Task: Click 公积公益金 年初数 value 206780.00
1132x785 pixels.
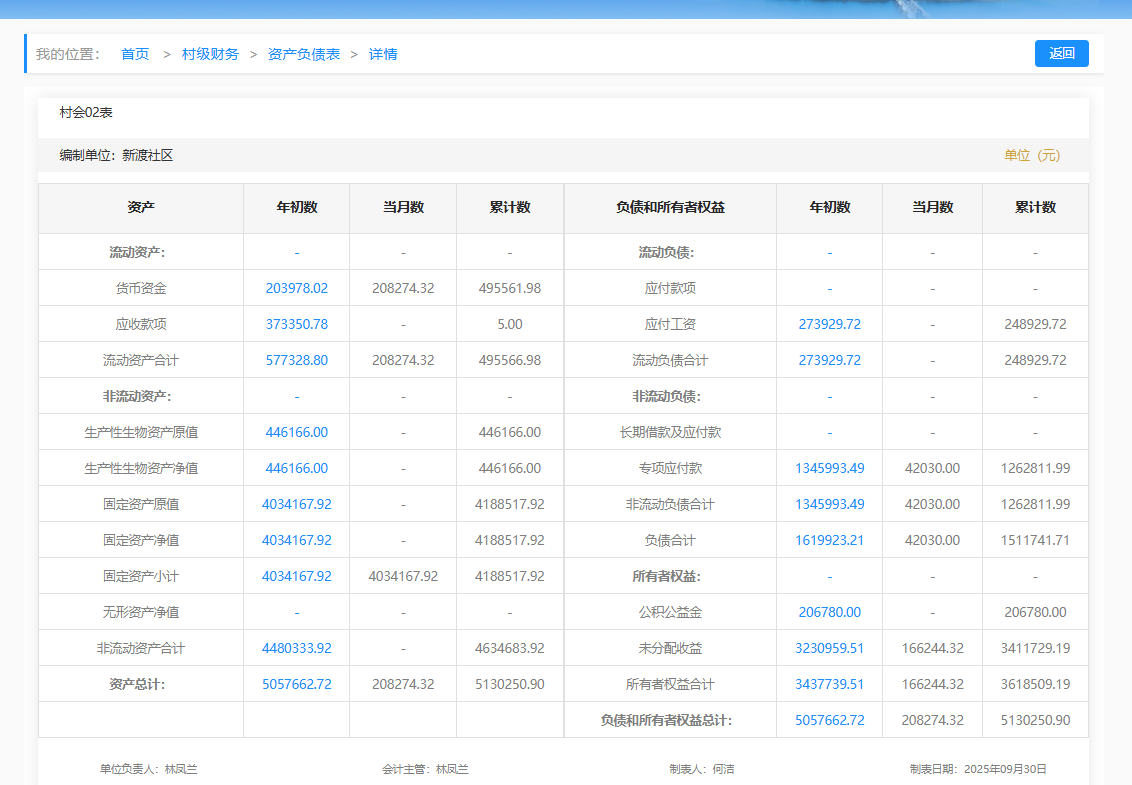Action: (x=829, y=612)
